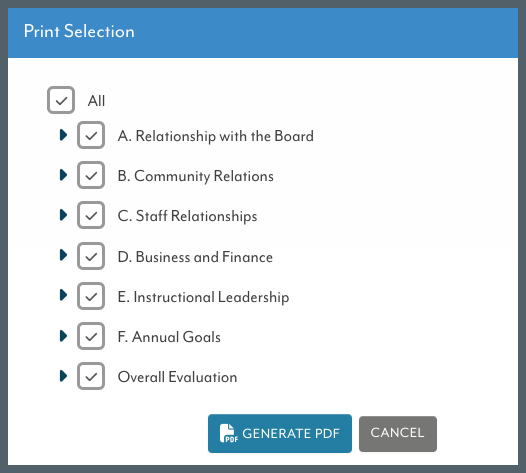
Task: Toggle checkbox for Overall Evaluation
Action: [x=91, y=376]
